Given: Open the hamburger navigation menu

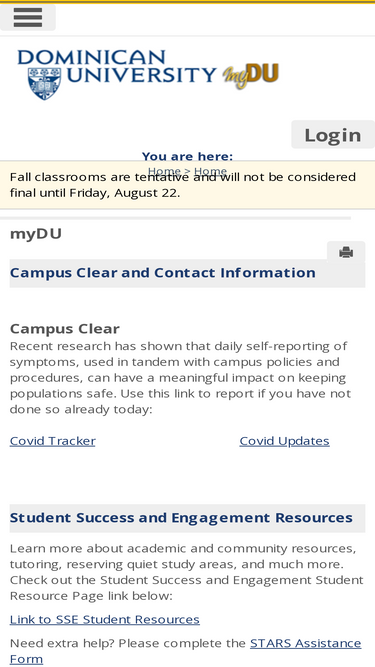Looking at the screenshot, I should pyautogui.click(x=28, y=17).
